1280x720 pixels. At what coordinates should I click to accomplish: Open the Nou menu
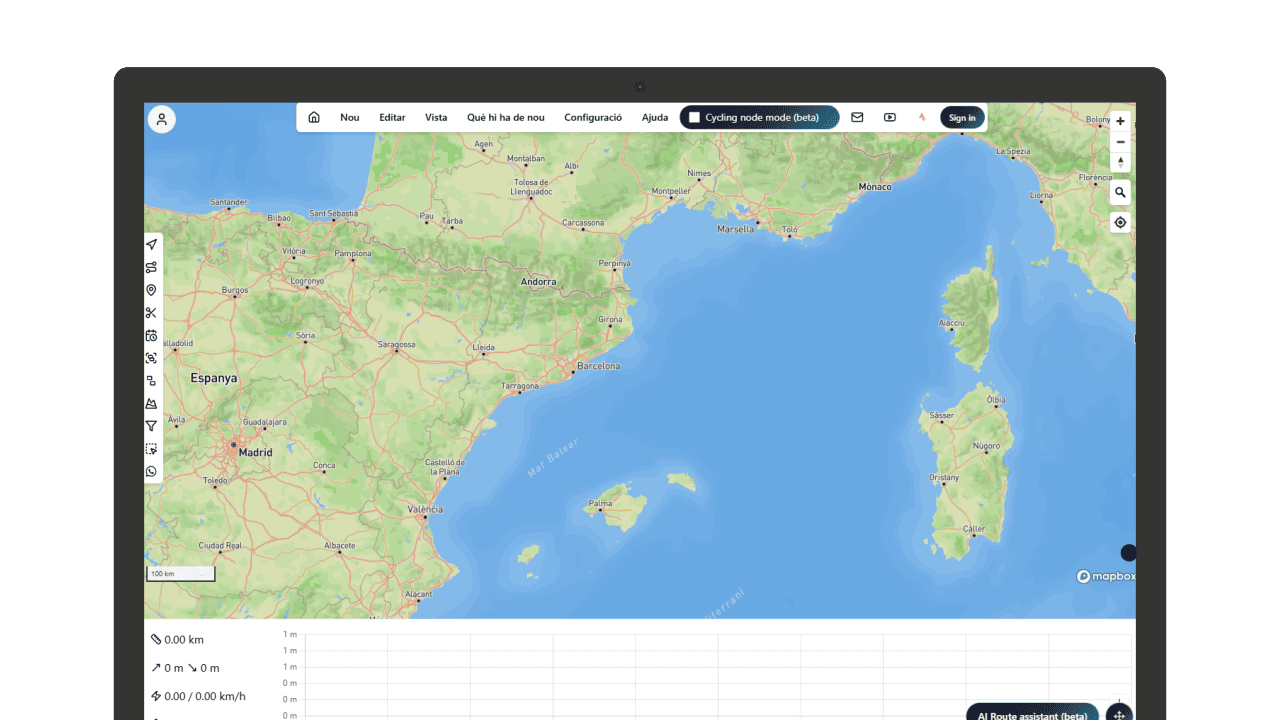[349, 117]
